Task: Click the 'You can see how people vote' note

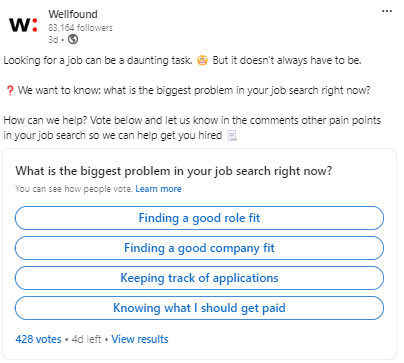Action: pyautogui.click(x=74, y=189)
